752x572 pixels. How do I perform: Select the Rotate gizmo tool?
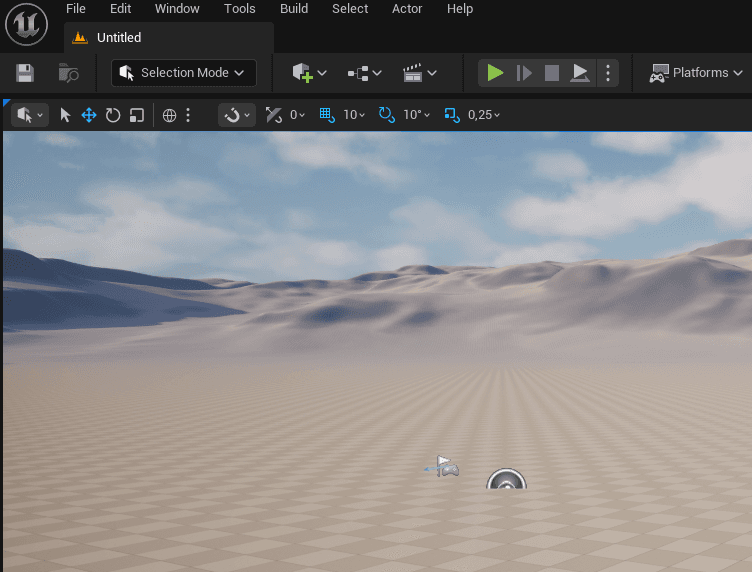tap(113, 115)
